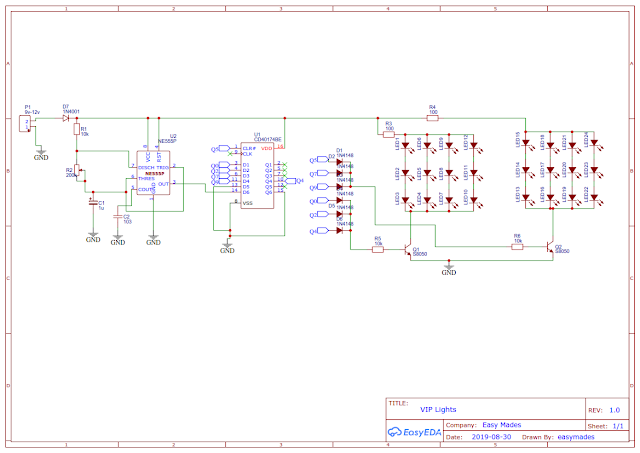This screenshot has width=640, height=453.
Task: Click the Q7 net flag near the diodes
Action: click(x=318, y=173)
